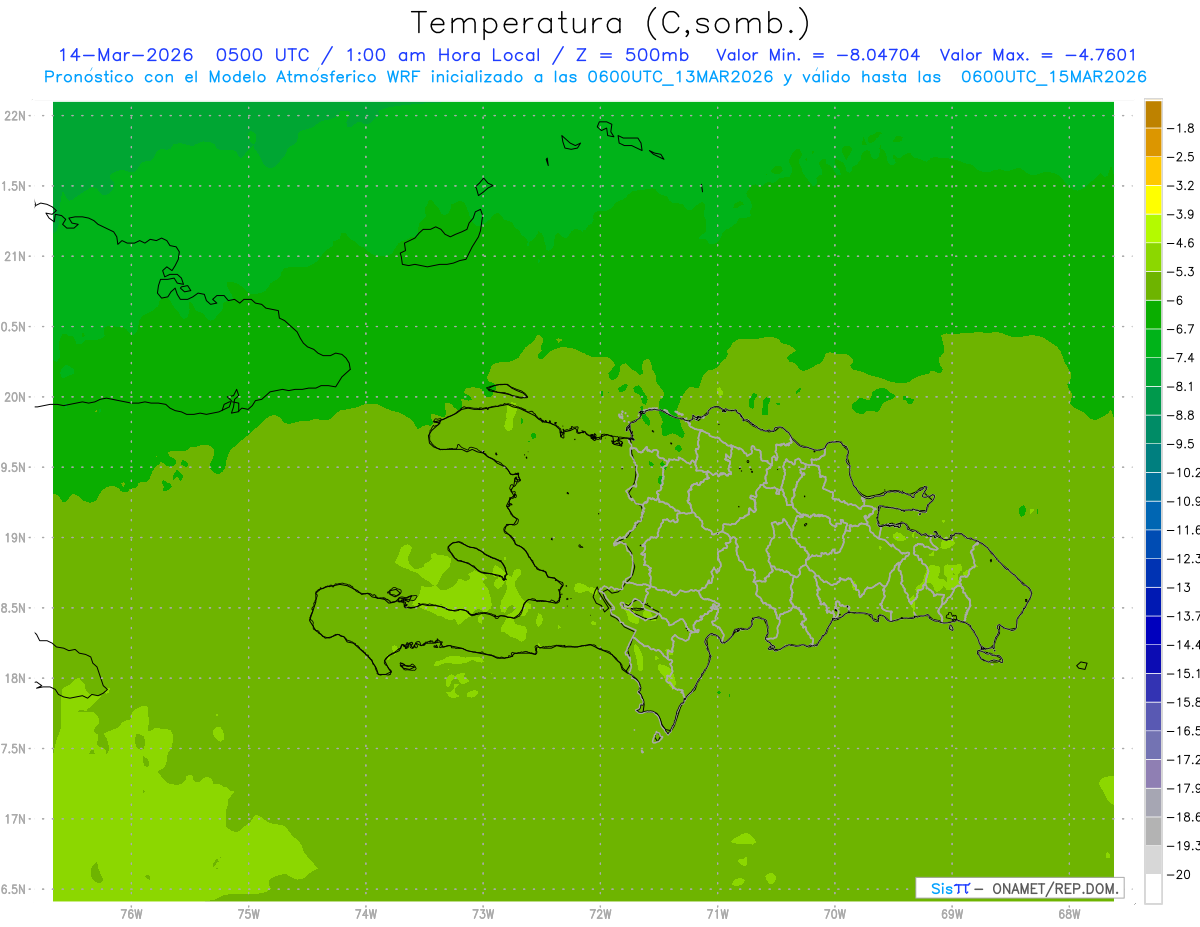Click the '-7.4' colorbar label
The width and height of the screenshot is (1200, 927).
point(1182,357)
